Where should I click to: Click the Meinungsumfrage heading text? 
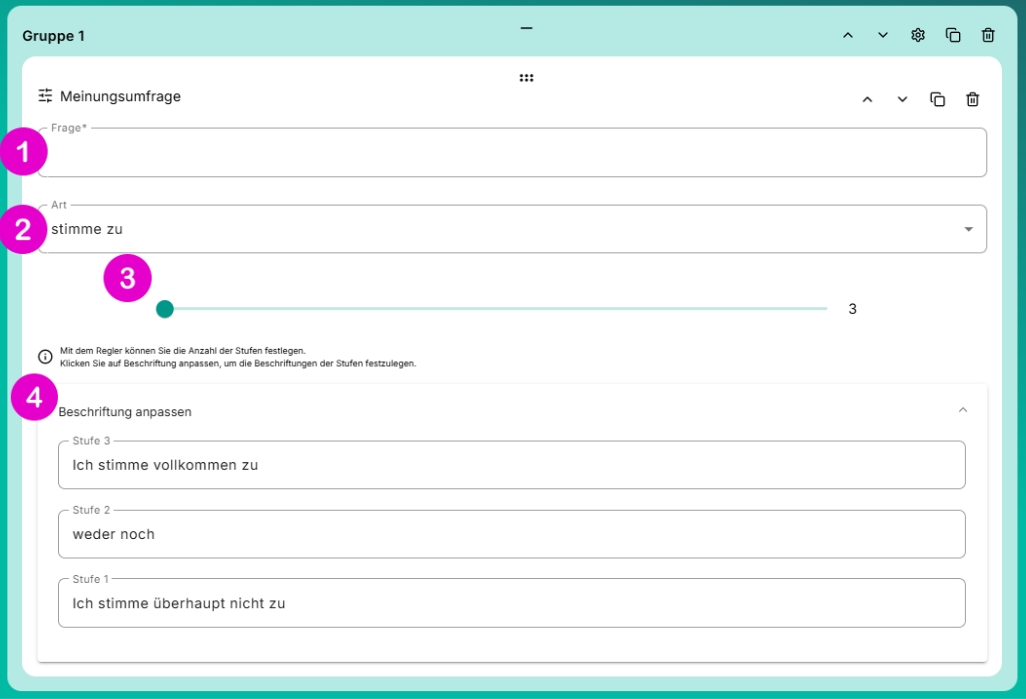[120, 96]
